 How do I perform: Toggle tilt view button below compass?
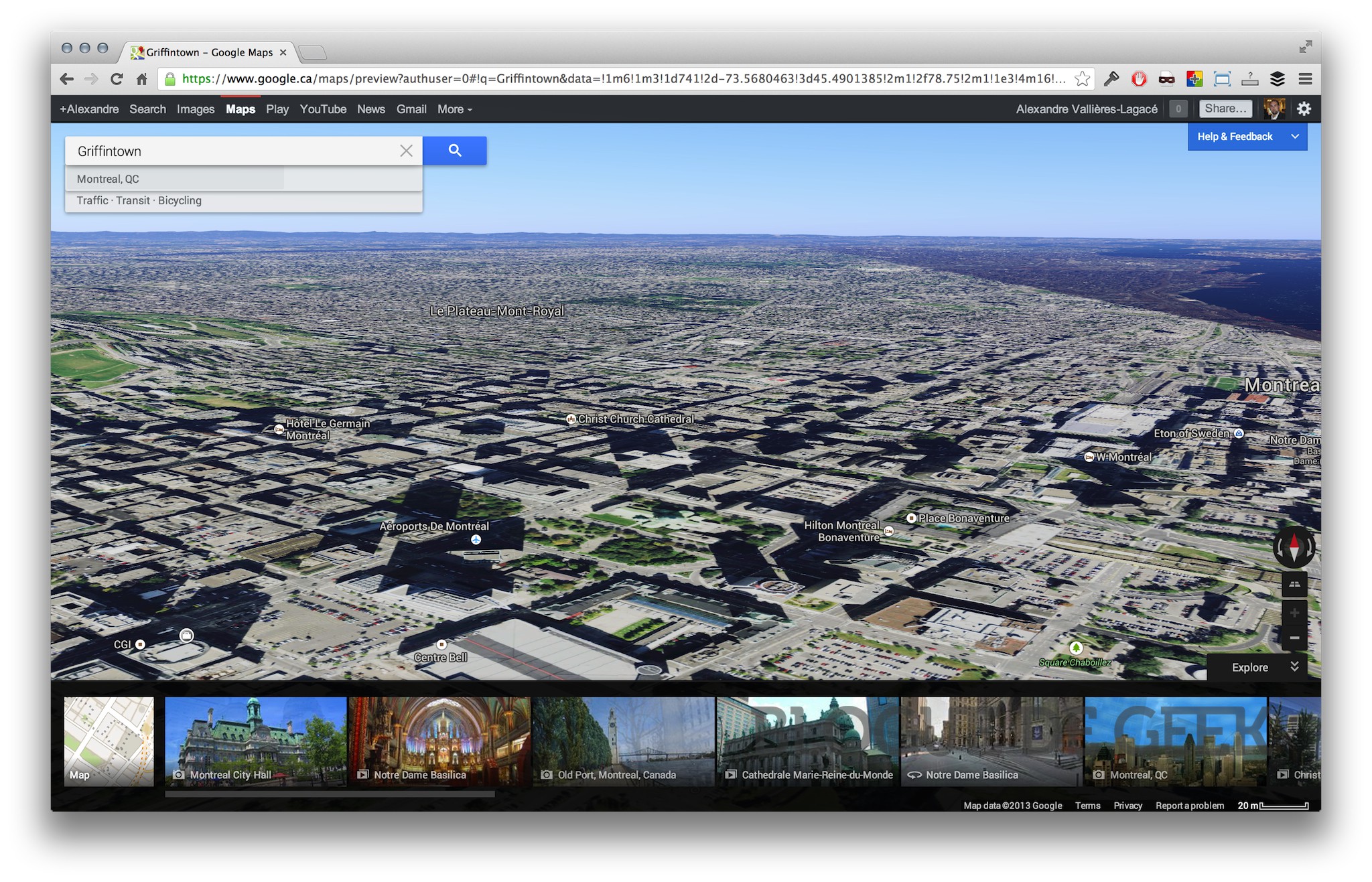coord(1294,585)
